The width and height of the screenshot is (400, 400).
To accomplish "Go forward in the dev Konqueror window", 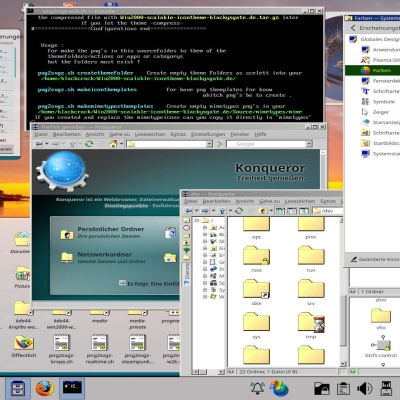I will 205,211.
